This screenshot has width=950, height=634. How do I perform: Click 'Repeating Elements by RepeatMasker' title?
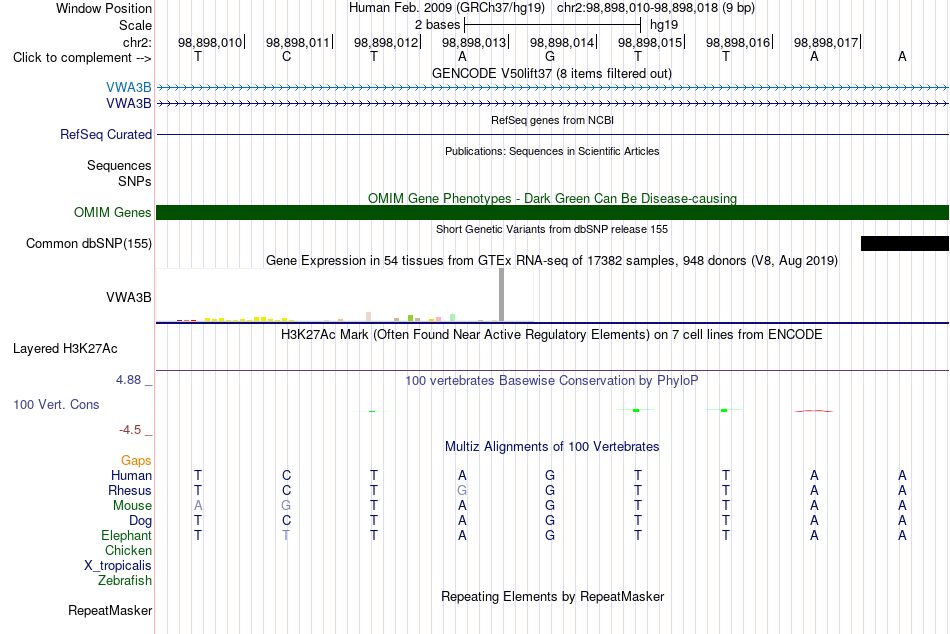pos(552,596)
